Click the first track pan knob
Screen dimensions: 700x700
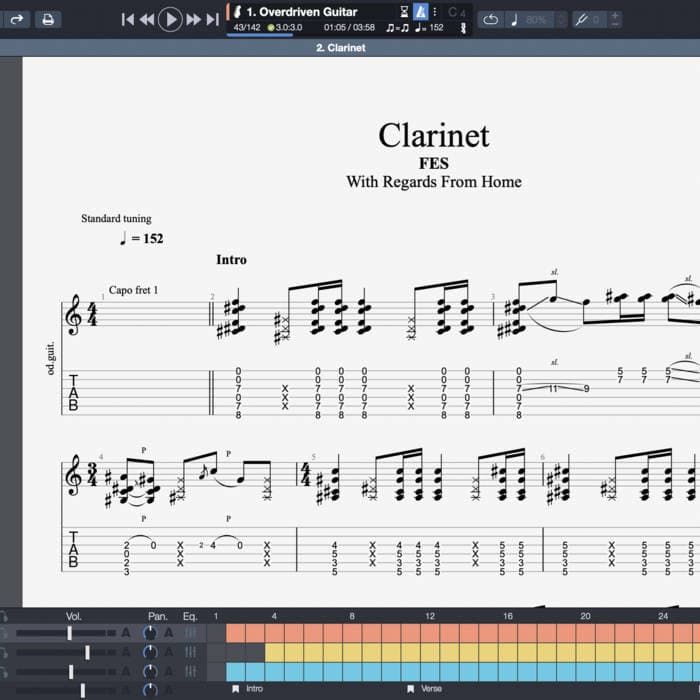pyautogui.click(x=150, y=633)
